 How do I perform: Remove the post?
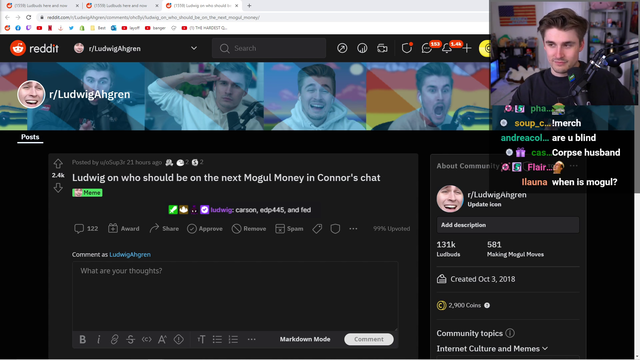tap(249, 229)
